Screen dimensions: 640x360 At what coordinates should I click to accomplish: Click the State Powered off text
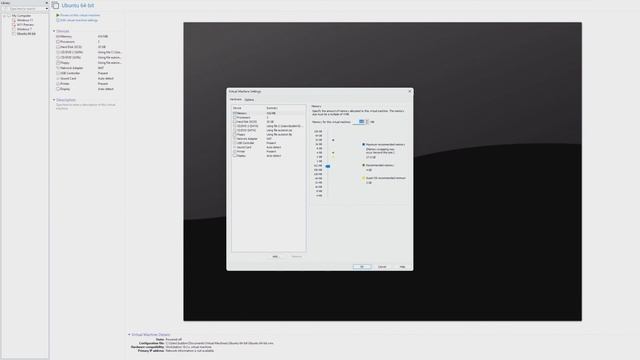coord(174,340)
